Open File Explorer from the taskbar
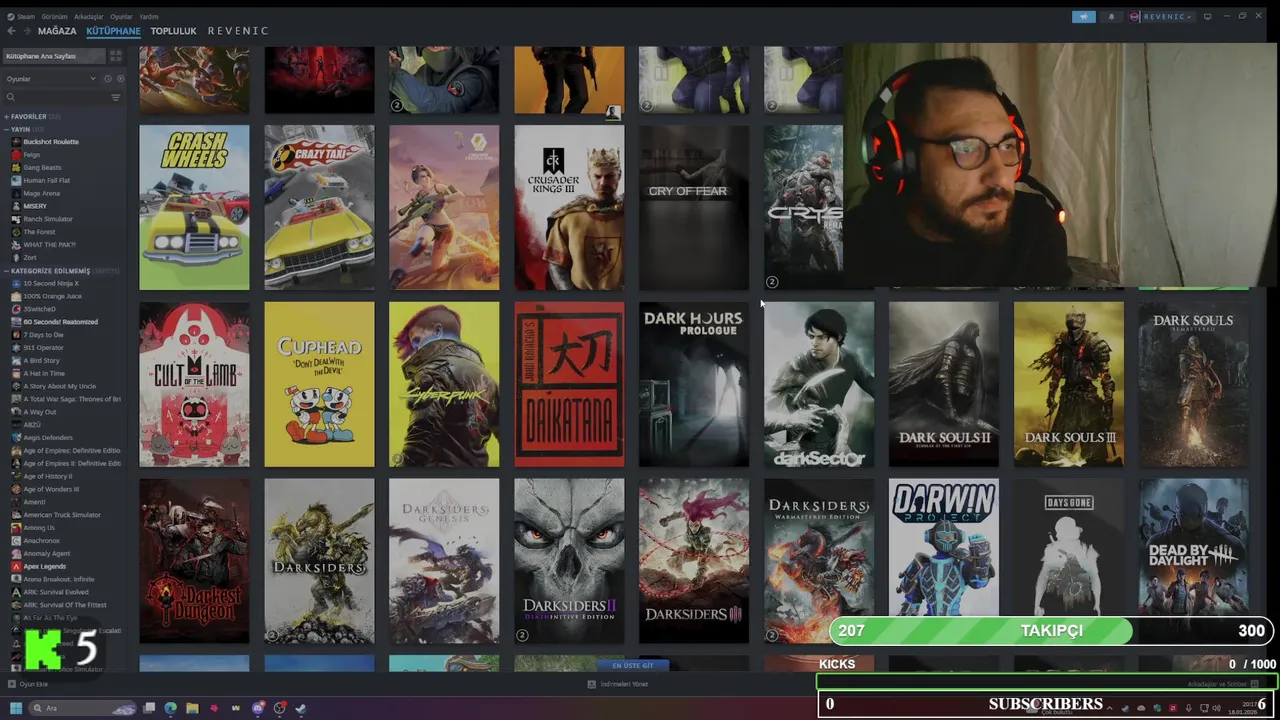This screenshot has width=1280, height=720. click(x=192, y=708)
